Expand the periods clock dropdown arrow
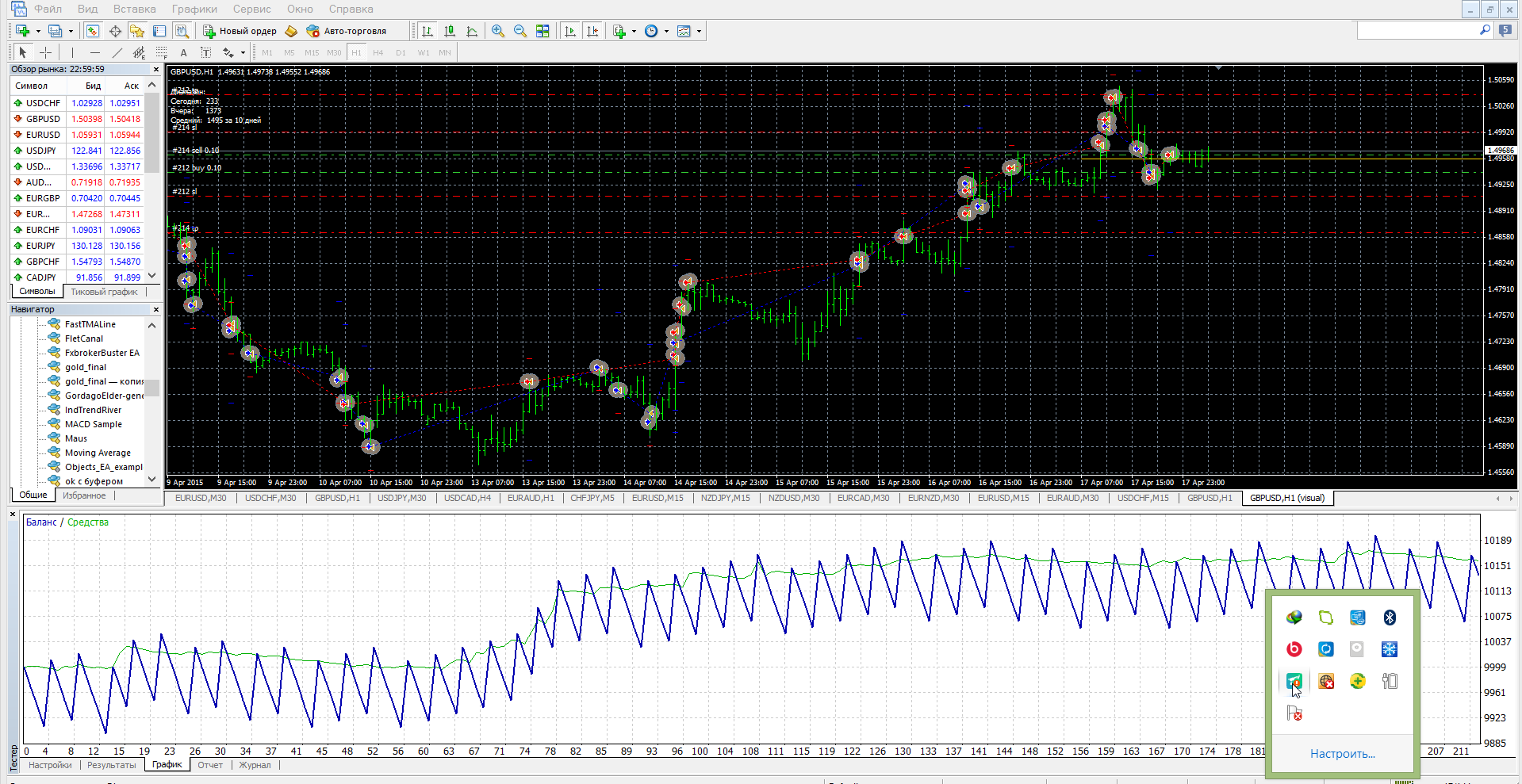This screenshot has height=784, width=1522. pyautogui.click(x=666, y=32)
